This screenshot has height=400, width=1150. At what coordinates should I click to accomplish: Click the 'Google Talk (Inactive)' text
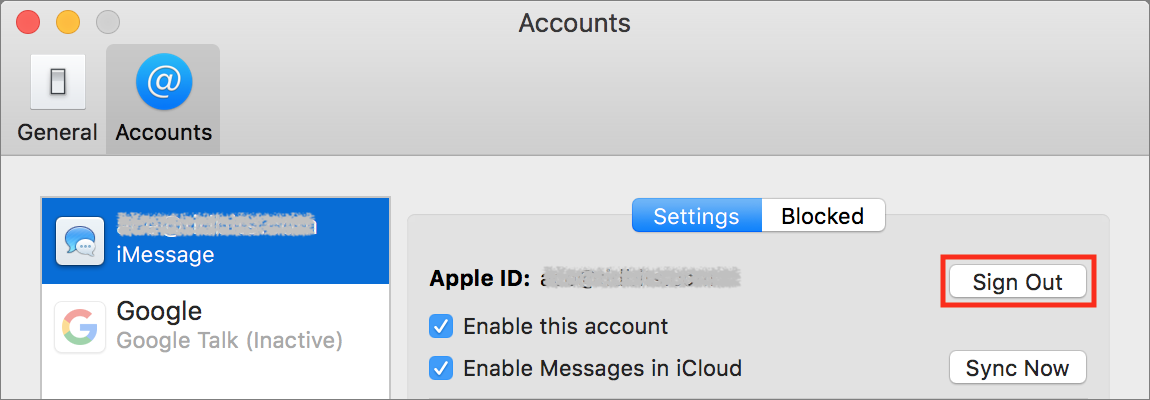click(230, 341)
